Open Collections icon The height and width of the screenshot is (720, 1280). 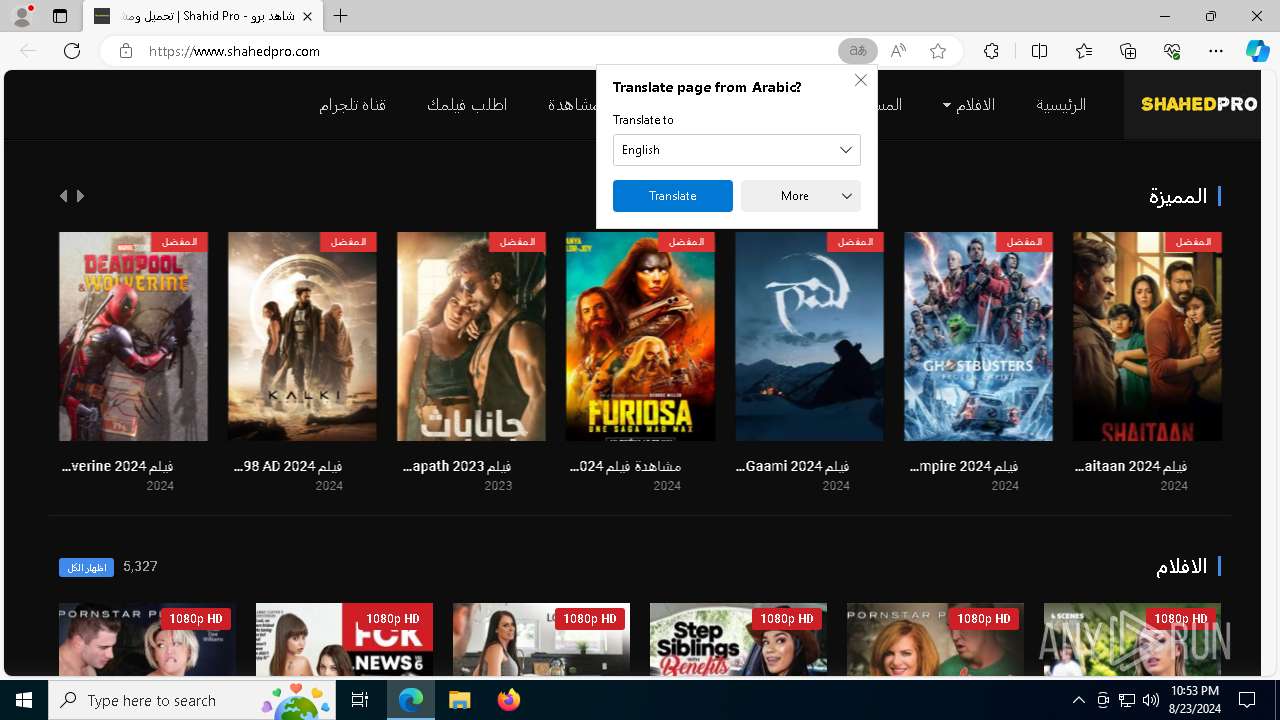coord(1128,51)
